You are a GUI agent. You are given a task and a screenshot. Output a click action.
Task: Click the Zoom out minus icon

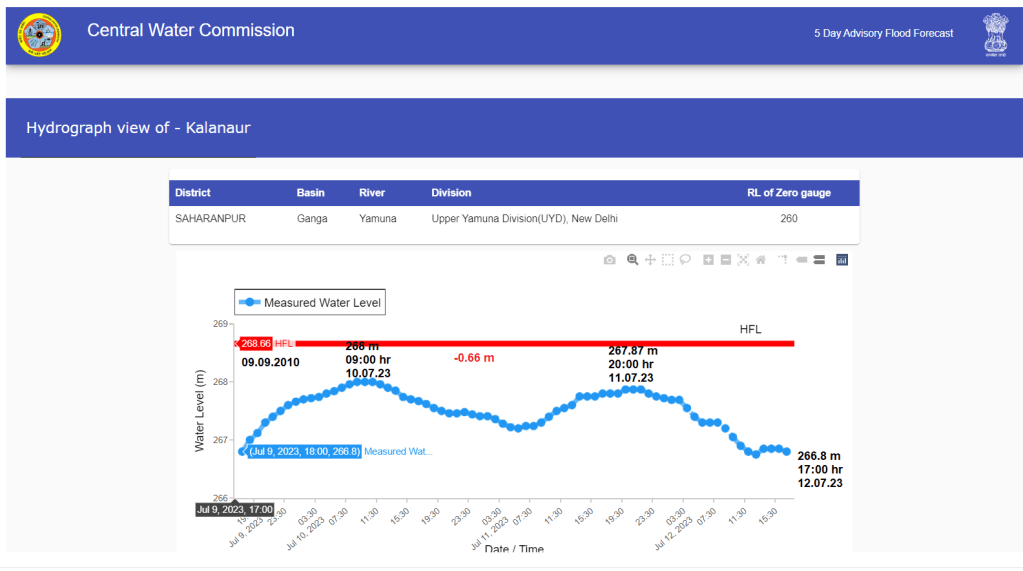click(x=726, y=260)
